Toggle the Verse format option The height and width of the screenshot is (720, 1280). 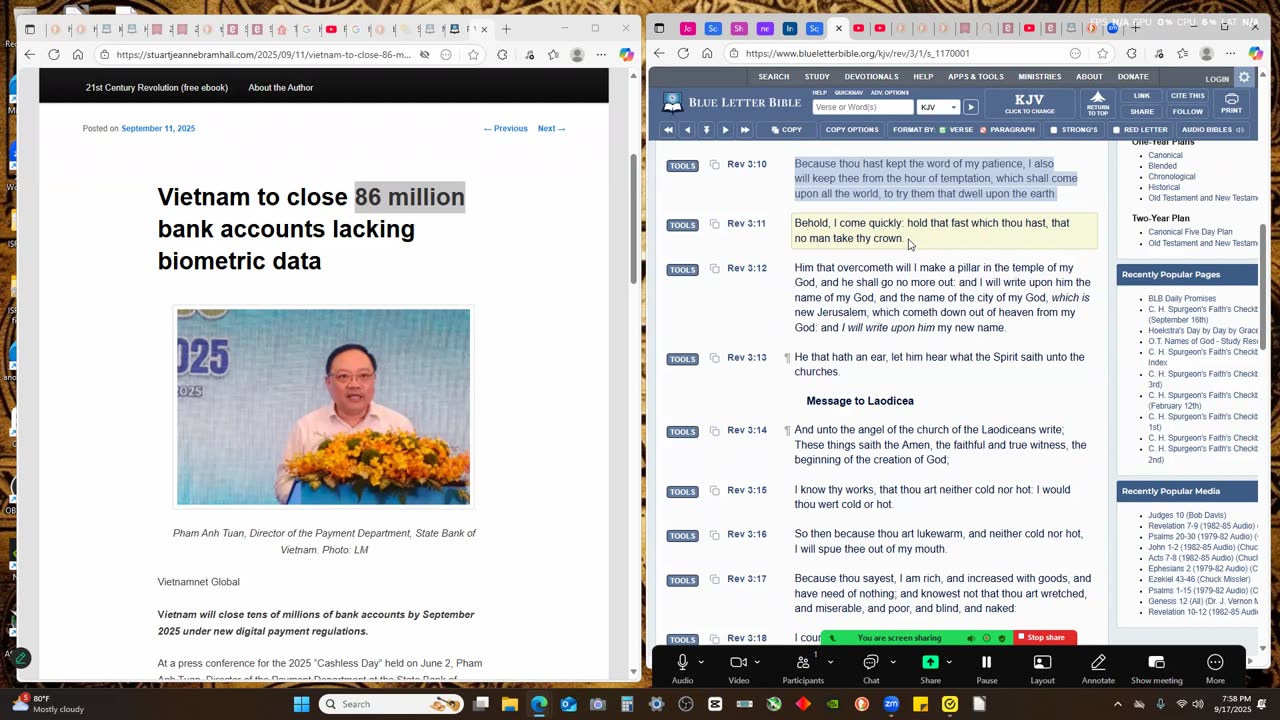[957, 130]
